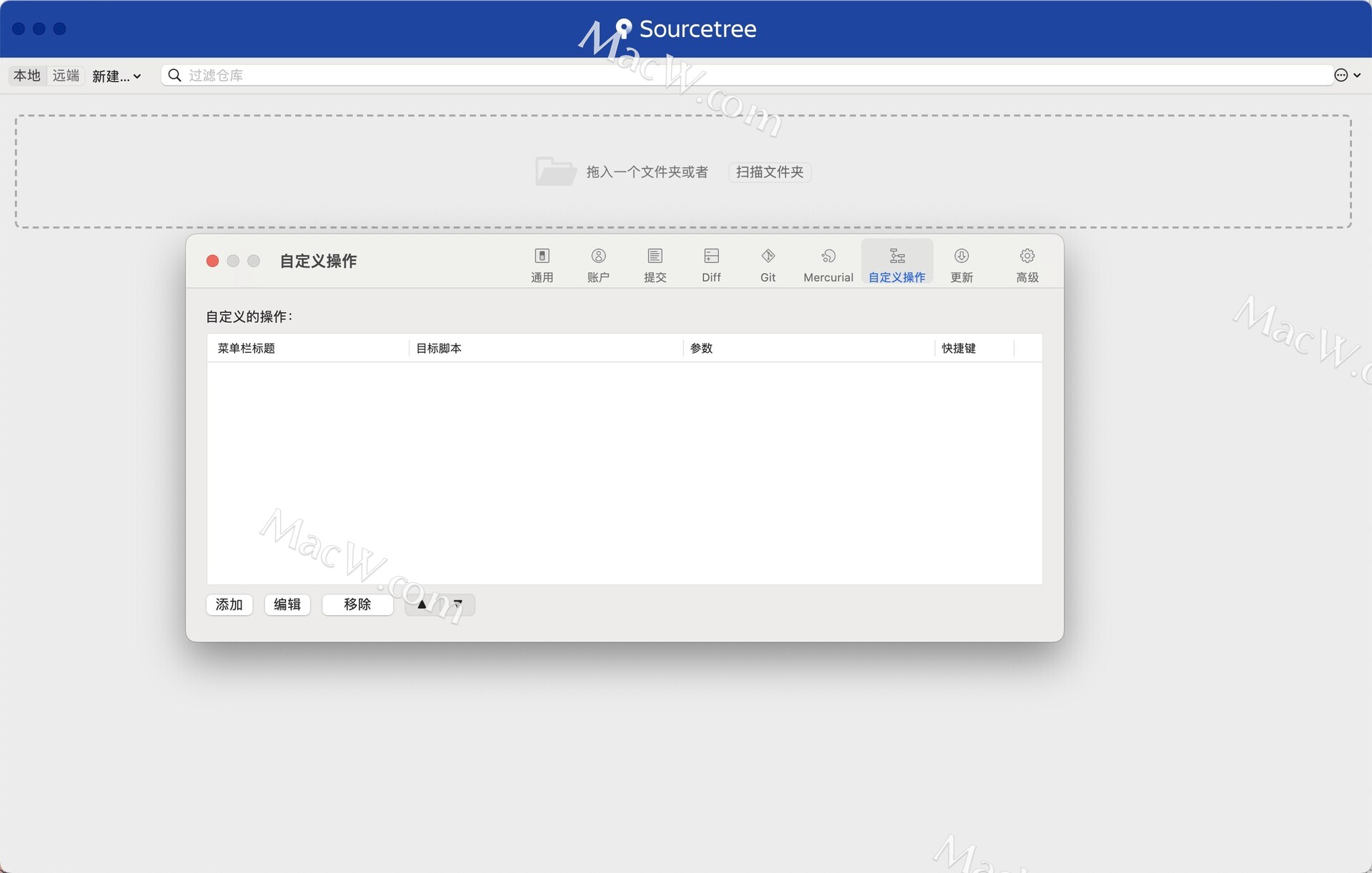Open the 更新 preferences tab
Image resolution: width=1372 pixels, height=873 pixels.
[x=962, y=264]
